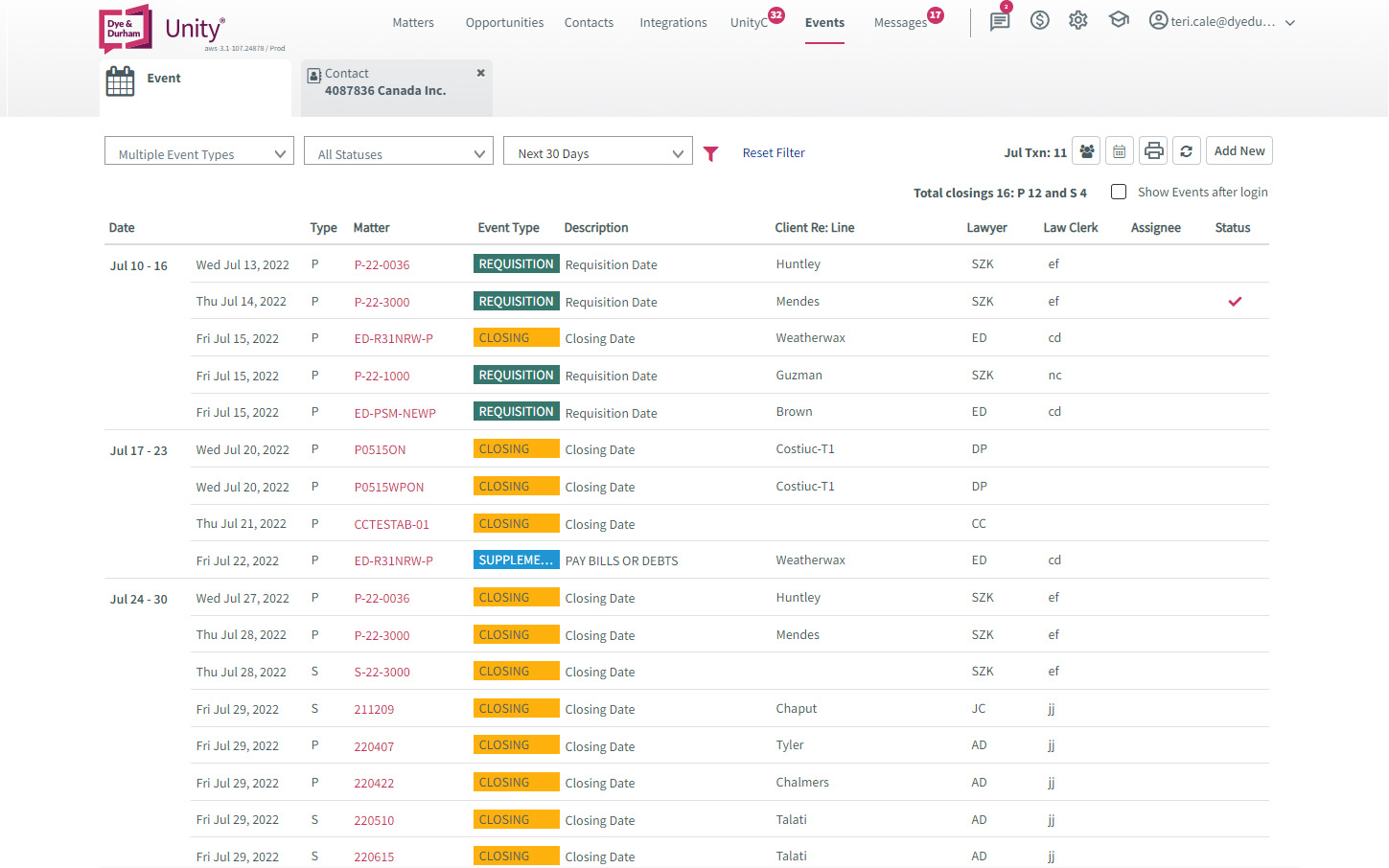Expand the Next 30 Days dropdown
This screenshot has height=868, width=1389.
tap(597, 153)
